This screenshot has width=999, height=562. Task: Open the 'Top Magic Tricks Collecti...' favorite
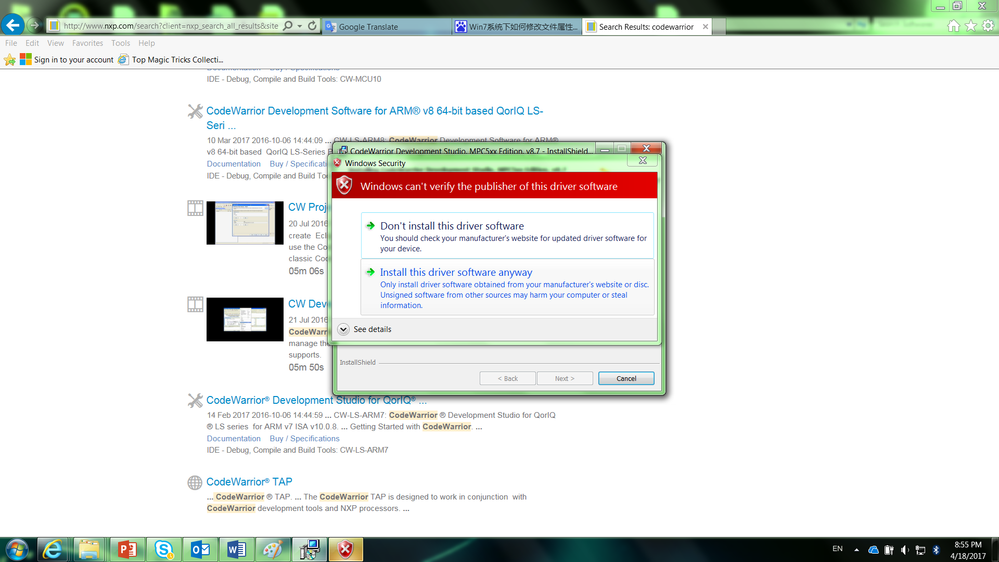[170, 60]
